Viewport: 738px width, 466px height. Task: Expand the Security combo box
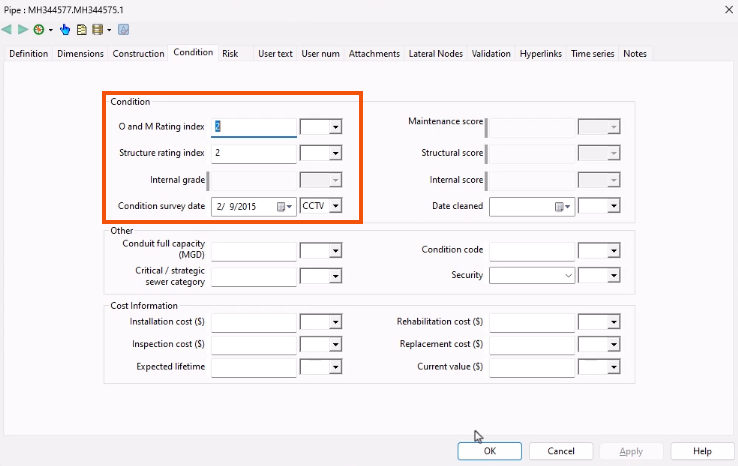pos(568,275)
